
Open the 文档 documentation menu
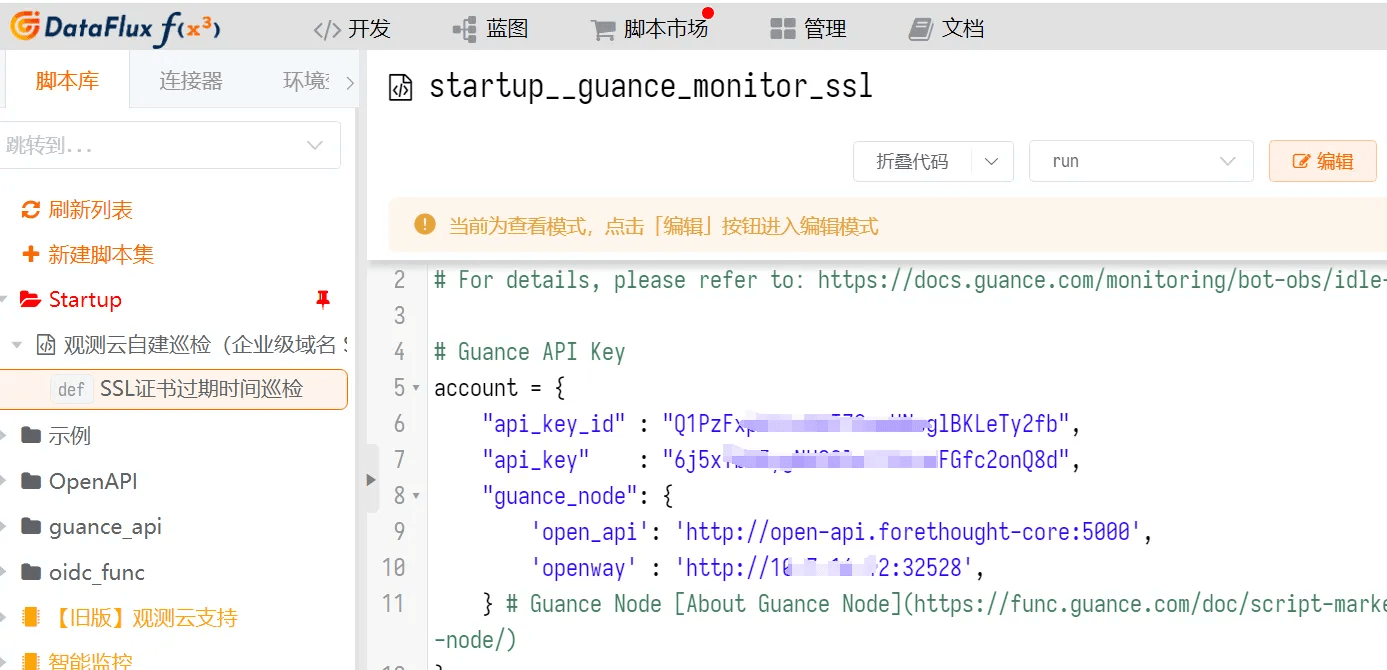[946, 29]
